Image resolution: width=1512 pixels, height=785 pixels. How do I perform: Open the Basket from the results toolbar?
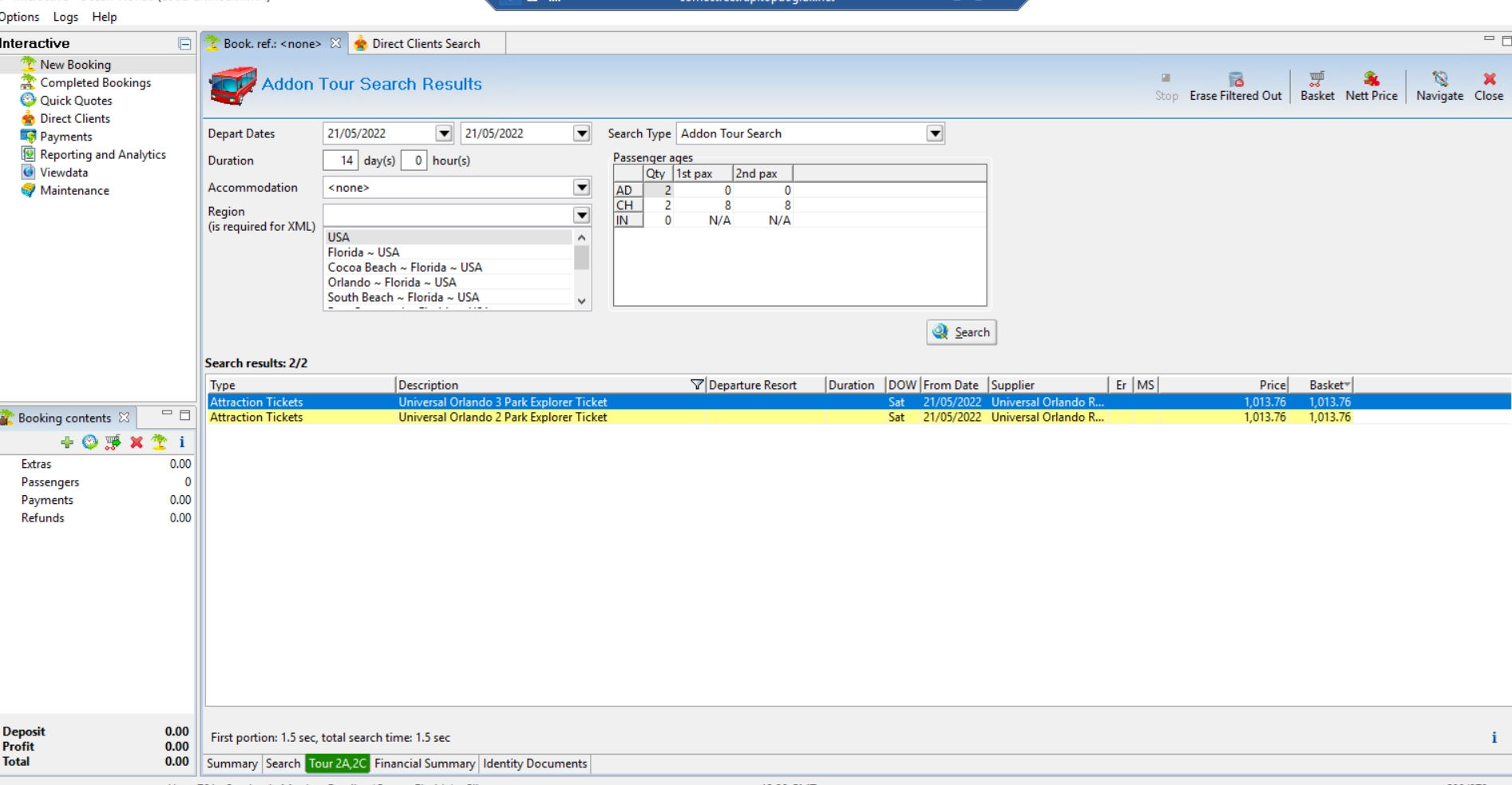pos(1317,86)
